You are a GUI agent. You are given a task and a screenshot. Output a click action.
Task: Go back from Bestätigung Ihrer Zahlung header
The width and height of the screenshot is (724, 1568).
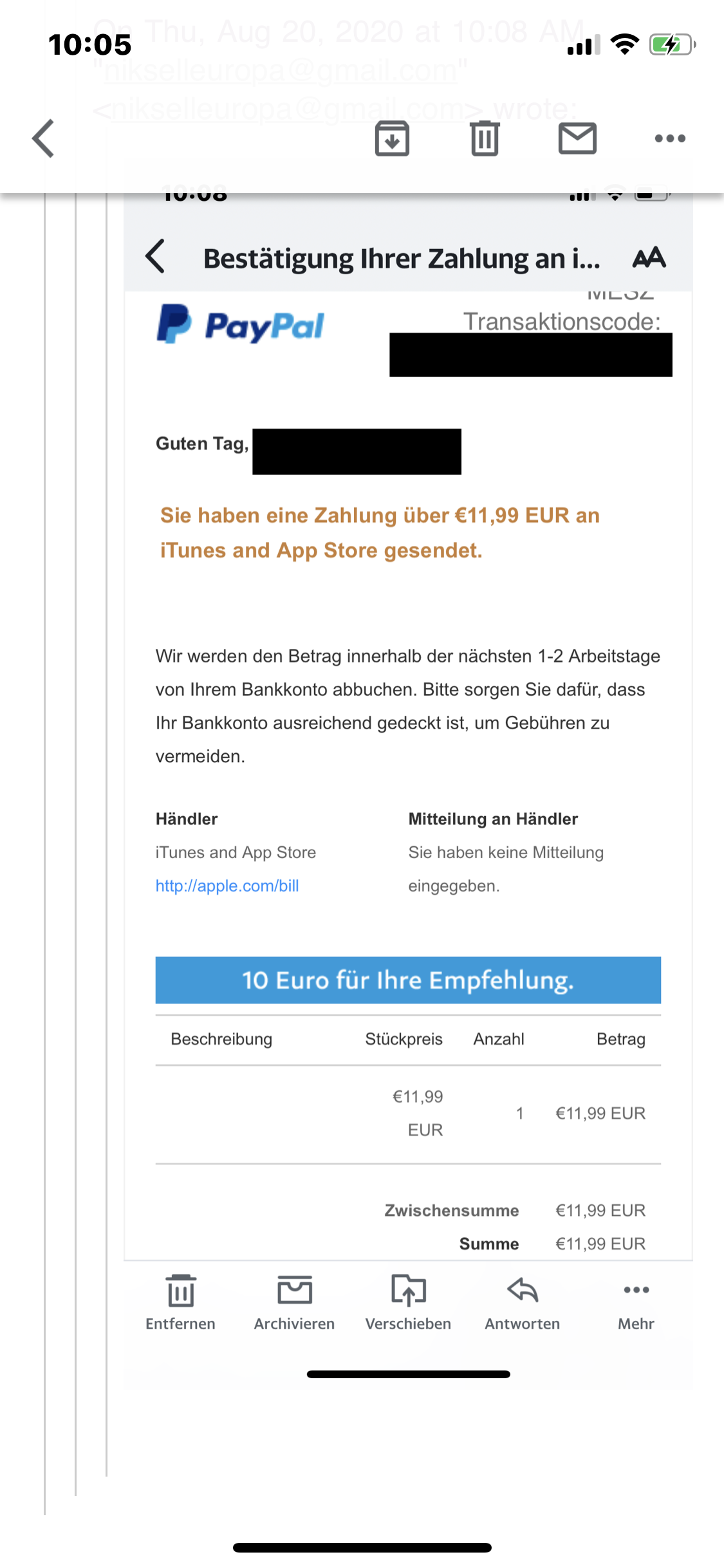156,257
